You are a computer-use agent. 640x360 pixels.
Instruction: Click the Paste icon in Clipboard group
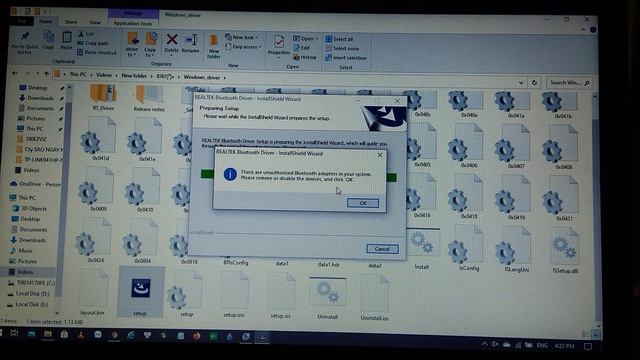[66, 40]
